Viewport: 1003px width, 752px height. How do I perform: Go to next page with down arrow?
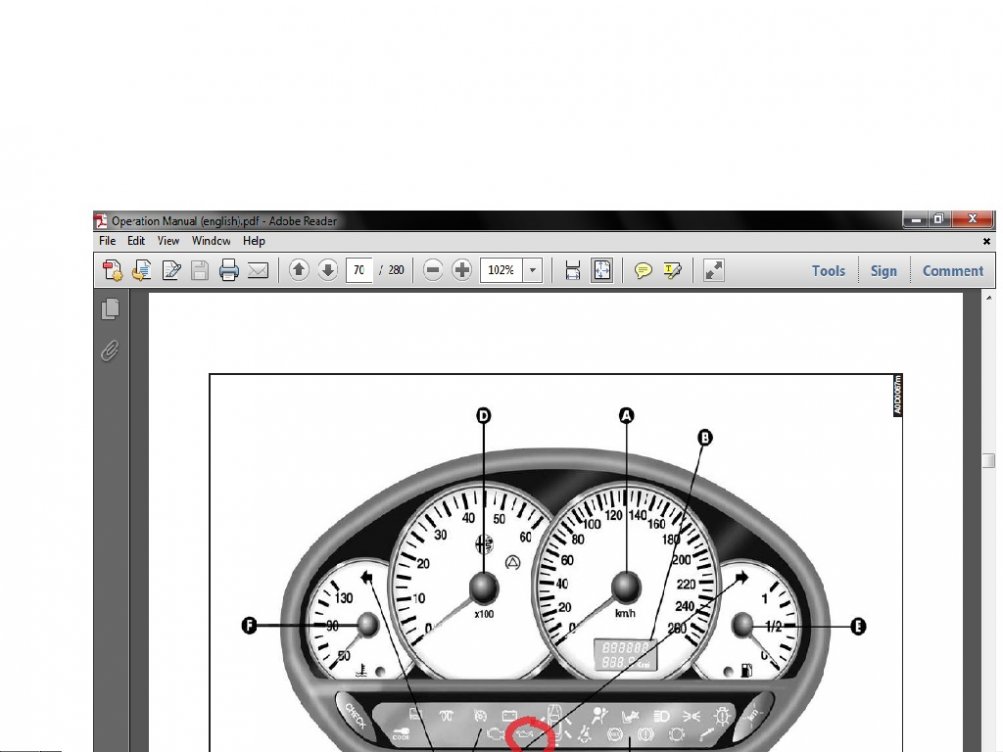point(328,270)
